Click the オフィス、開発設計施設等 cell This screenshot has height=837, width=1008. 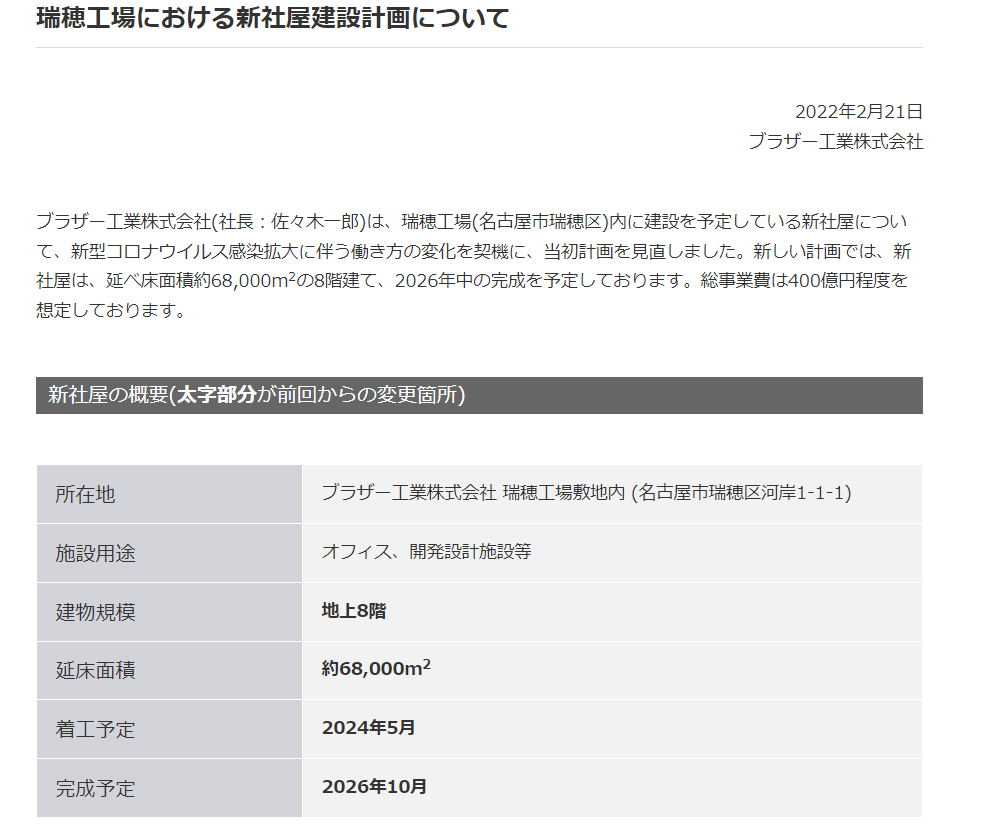coord(426,552)
